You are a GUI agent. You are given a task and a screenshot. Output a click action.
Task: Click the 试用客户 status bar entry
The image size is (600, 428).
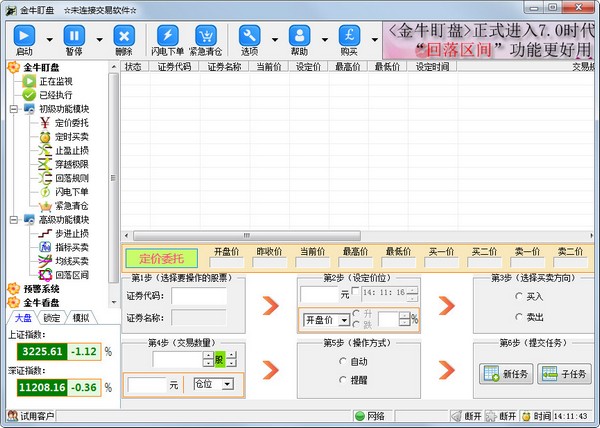[31, 416]
